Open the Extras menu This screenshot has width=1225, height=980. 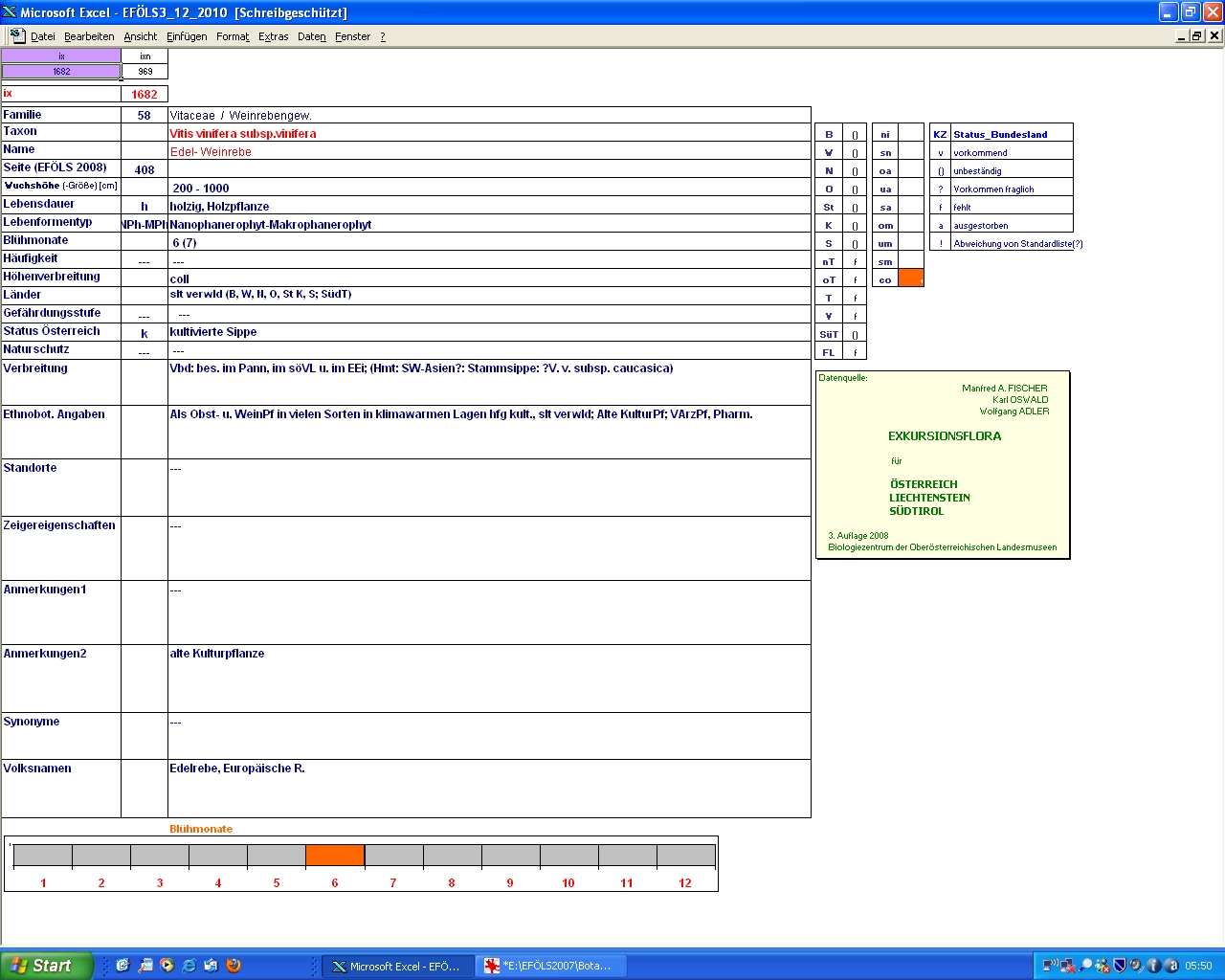coord(273,36)
